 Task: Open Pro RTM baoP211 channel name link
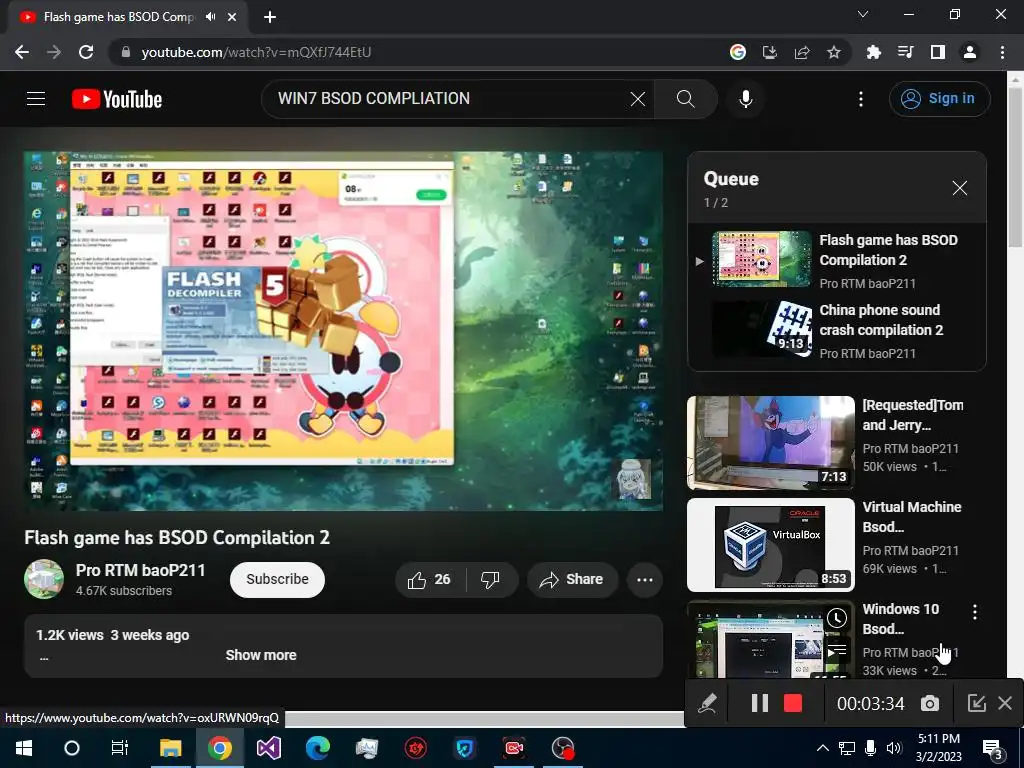coord(140,570)
